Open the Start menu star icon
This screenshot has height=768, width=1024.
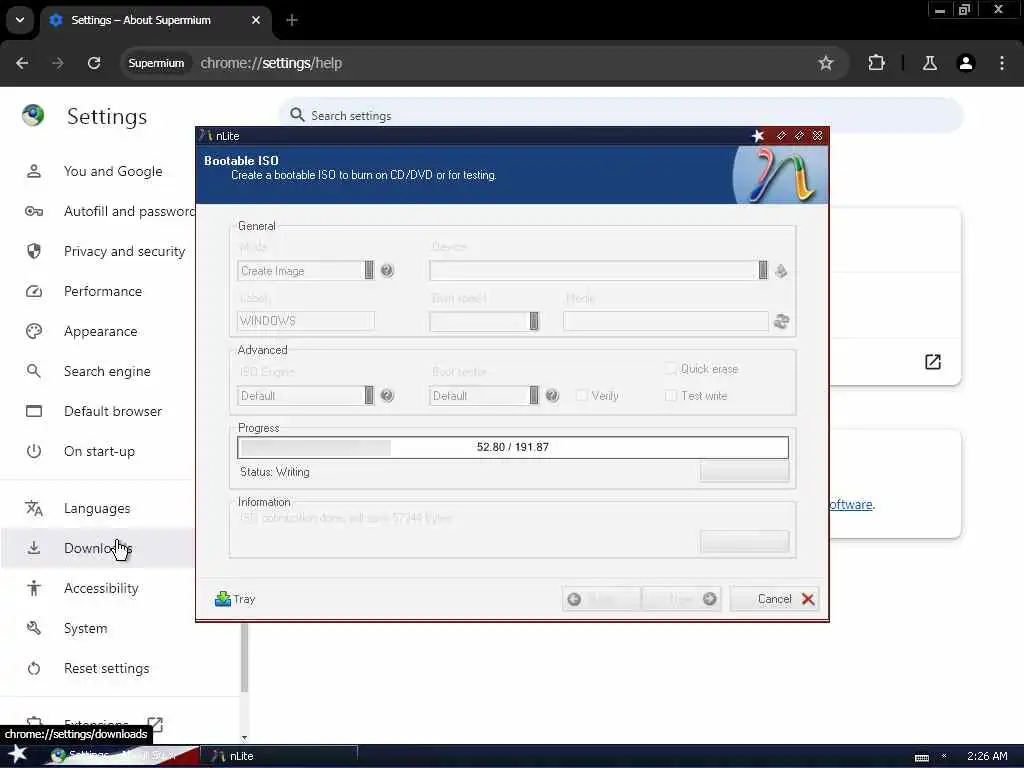[x=17, y=754]
